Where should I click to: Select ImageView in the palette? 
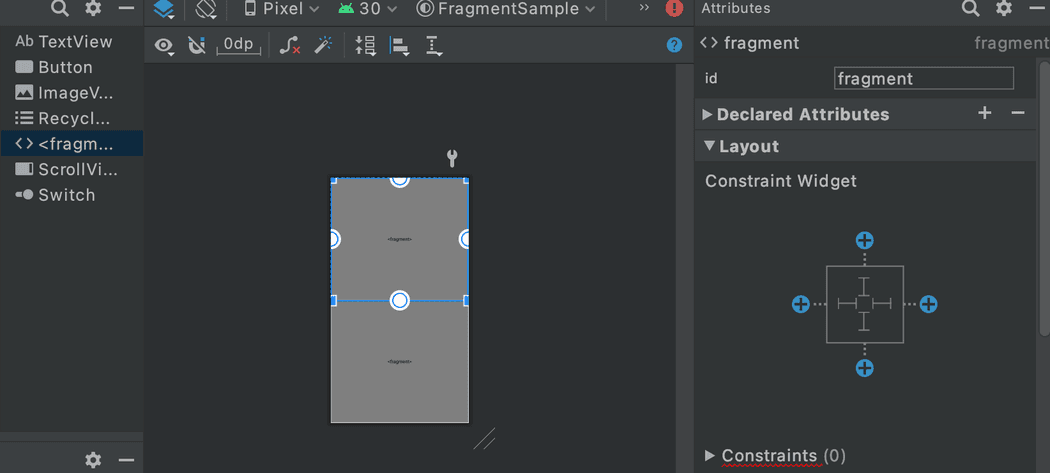coord(71,92)
